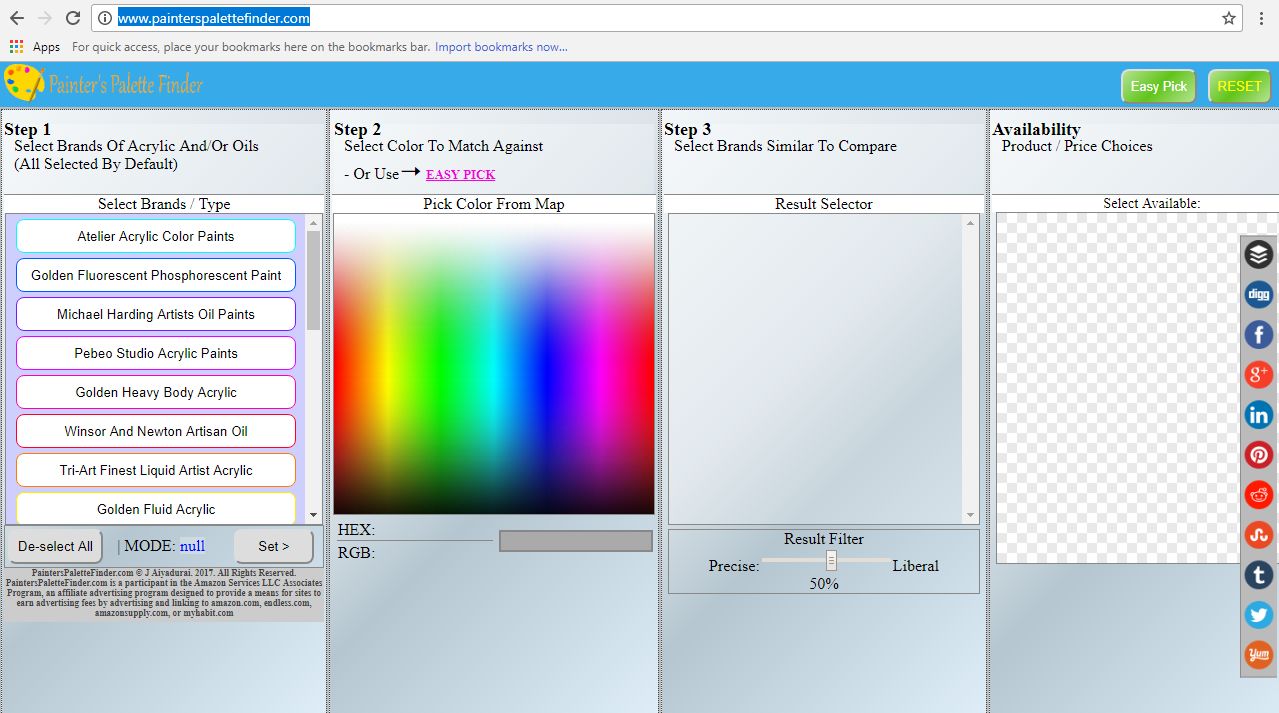Open the EASY PICK link in Step 2
1279x713 pixels.
click(460, 174)
